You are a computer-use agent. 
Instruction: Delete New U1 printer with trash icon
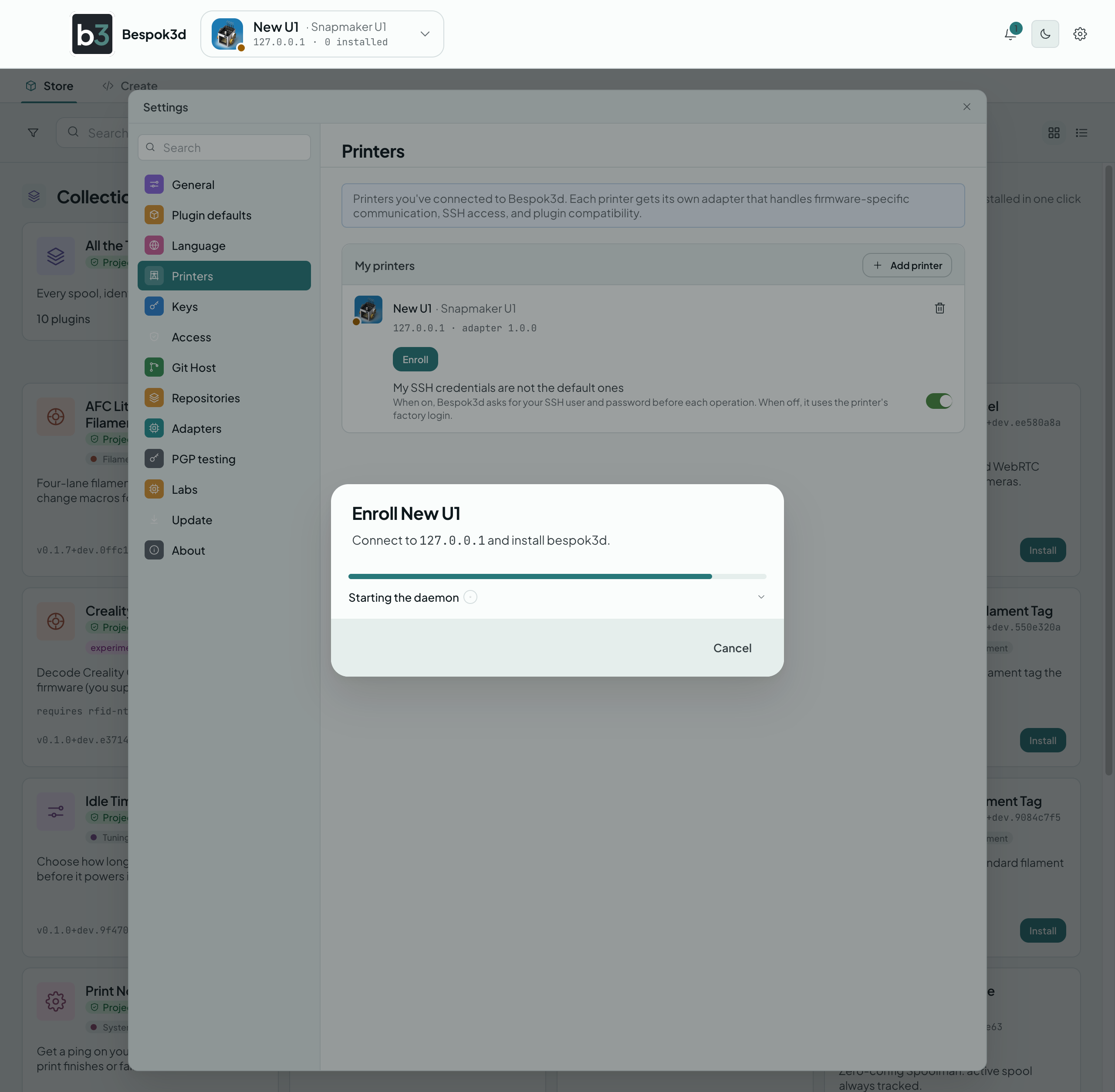(939, 308)
